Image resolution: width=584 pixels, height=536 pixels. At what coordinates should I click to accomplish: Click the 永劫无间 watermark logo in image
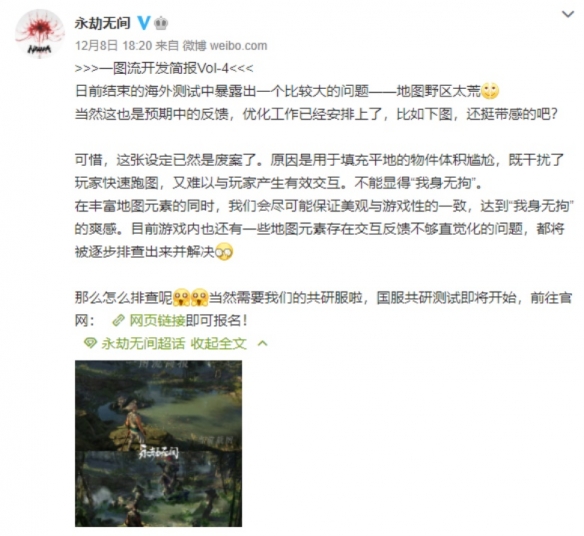click(x=158, y=451)
